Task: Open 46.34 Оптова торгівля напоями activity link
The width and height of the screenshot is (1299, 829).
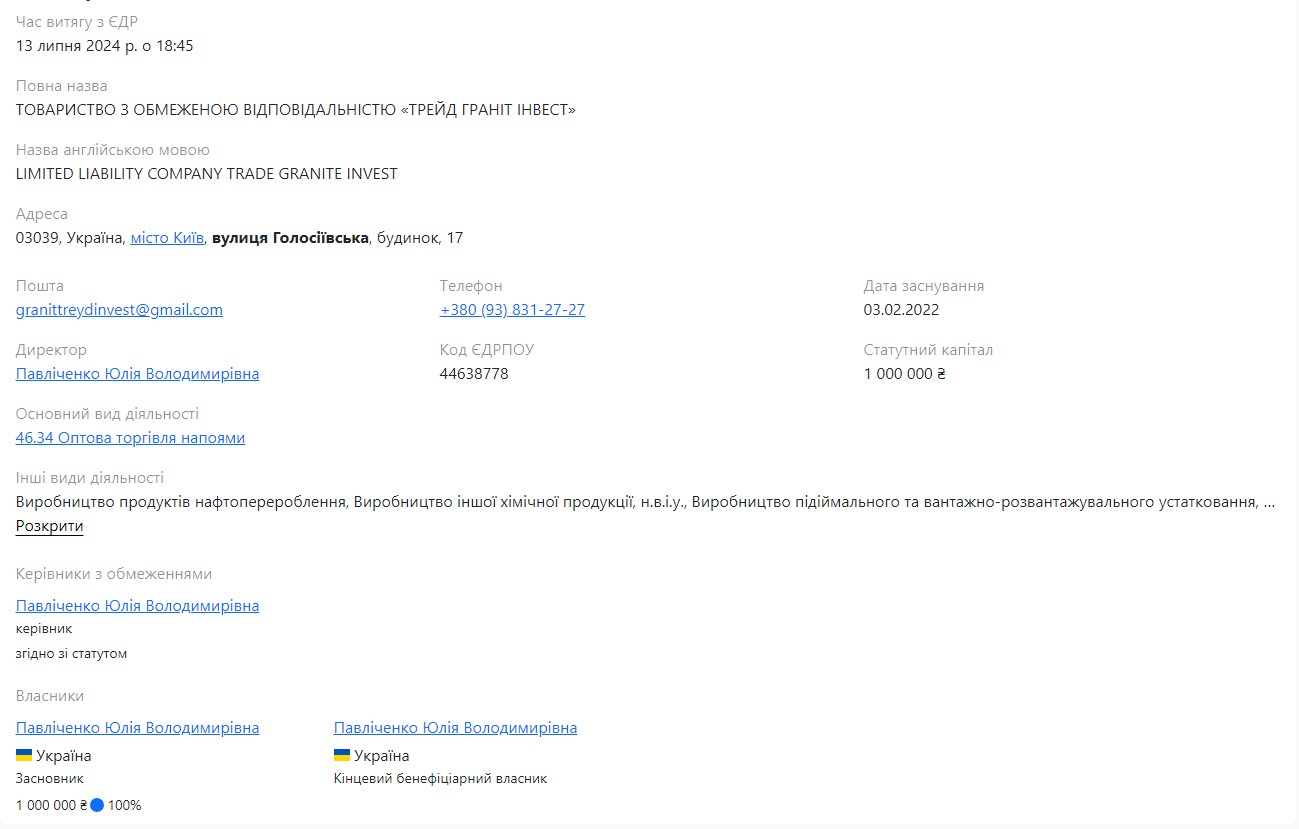Action: click(130, 438)
